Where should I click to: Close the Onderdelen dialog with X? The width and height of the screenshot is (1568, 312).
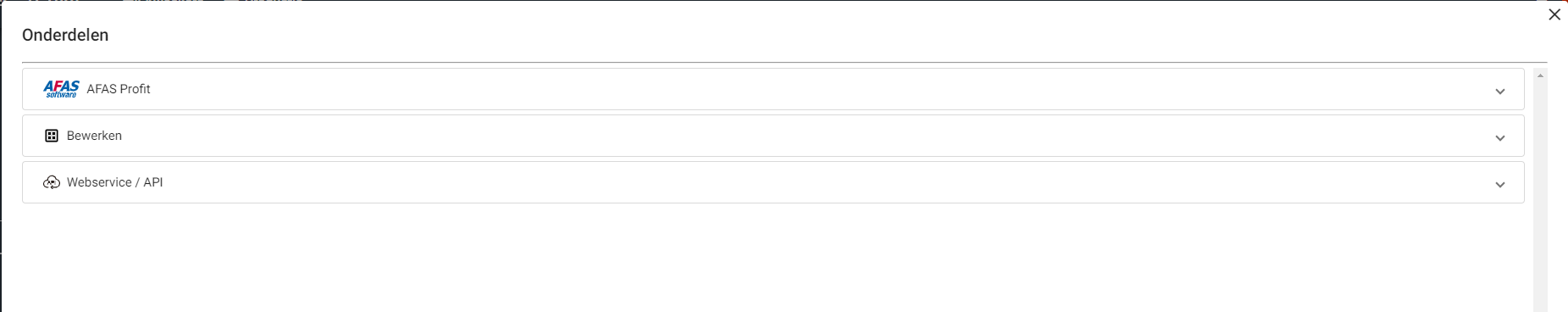coord(1554,14)
